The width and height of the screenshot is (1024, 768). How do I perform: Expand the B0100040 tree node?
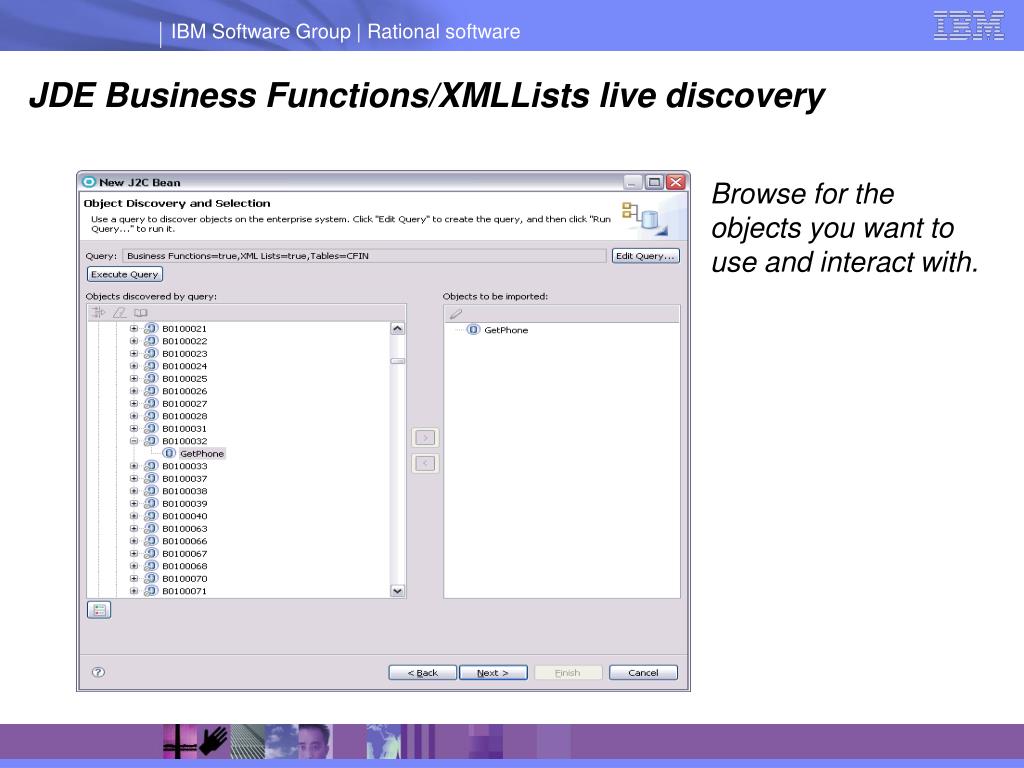point(134,516)
